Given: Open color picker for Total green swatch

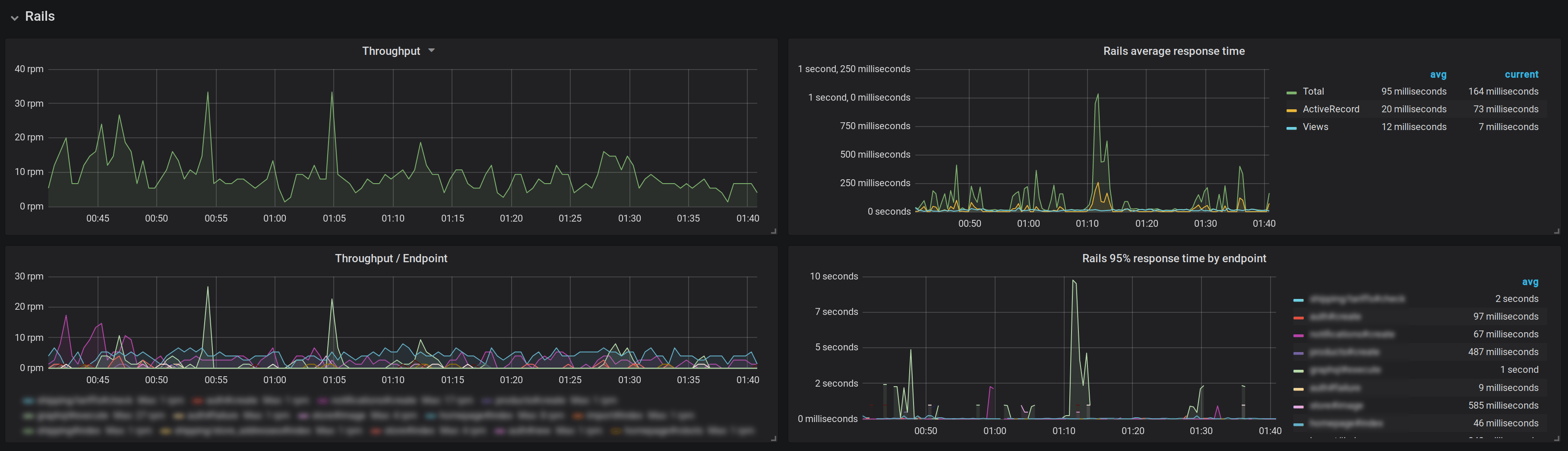Looking at the screenshot, I should [x=1291, y=92].
